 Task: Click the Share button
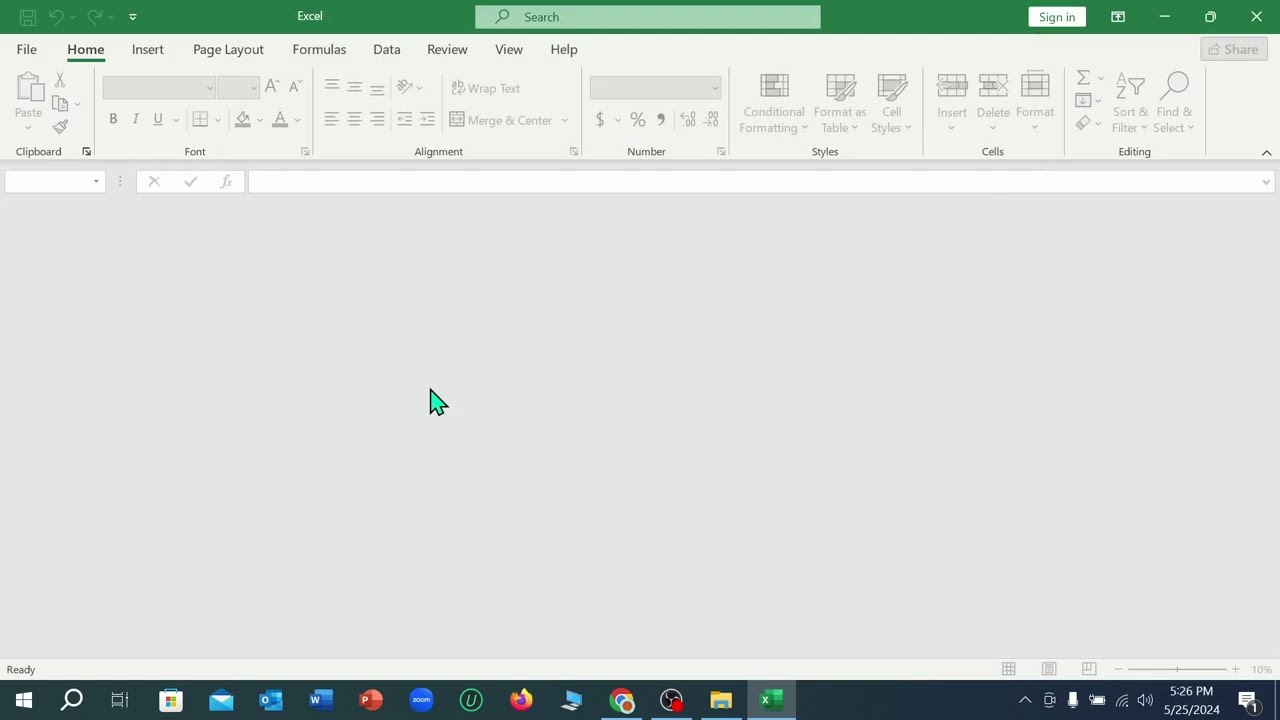click(1233, 49)
